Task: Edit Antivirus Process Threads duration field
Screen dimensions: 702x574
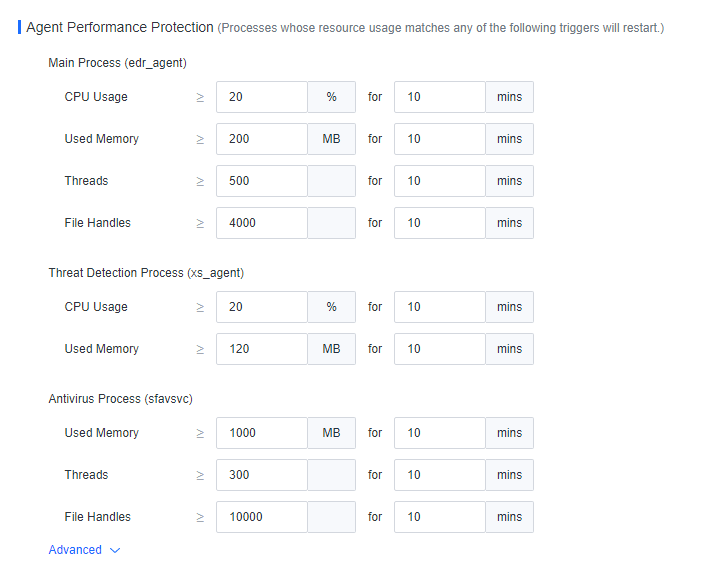Action: [439, 475]
